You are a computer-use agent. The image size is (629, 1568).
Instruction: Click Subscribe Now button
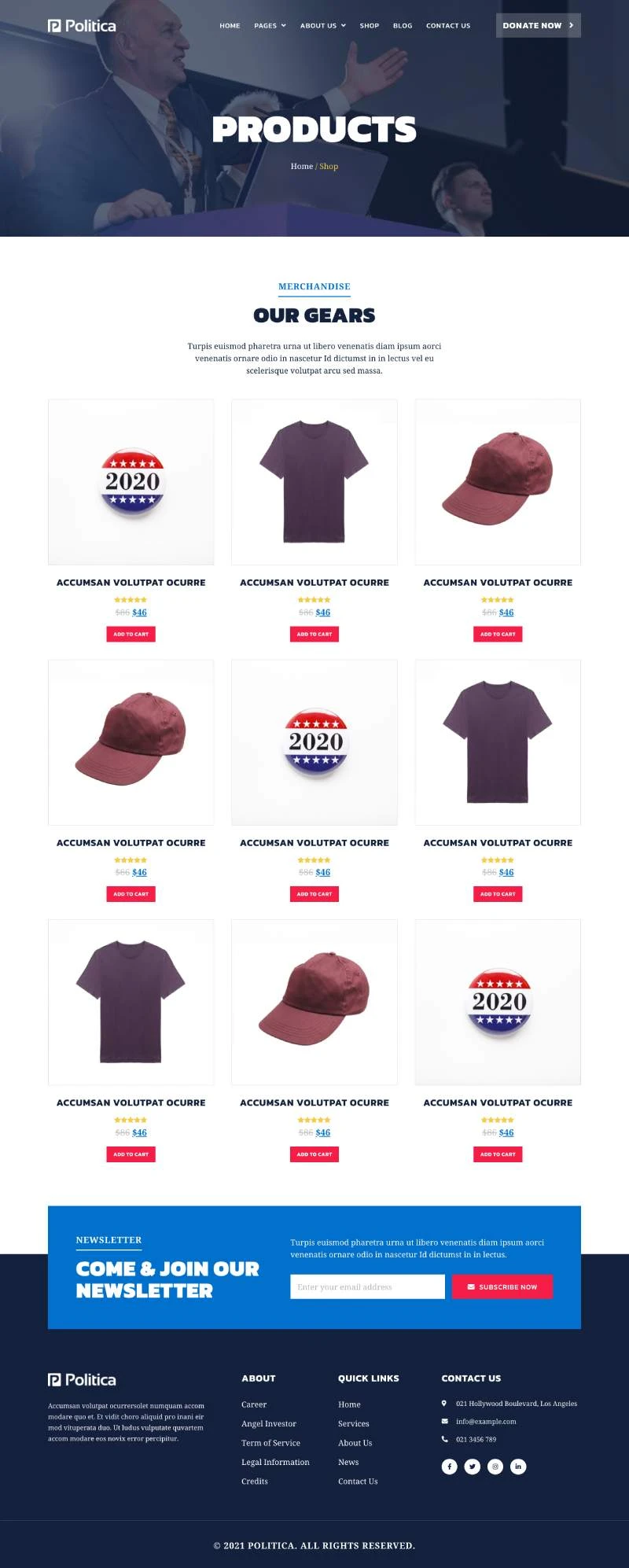(x=502, y=1286)
